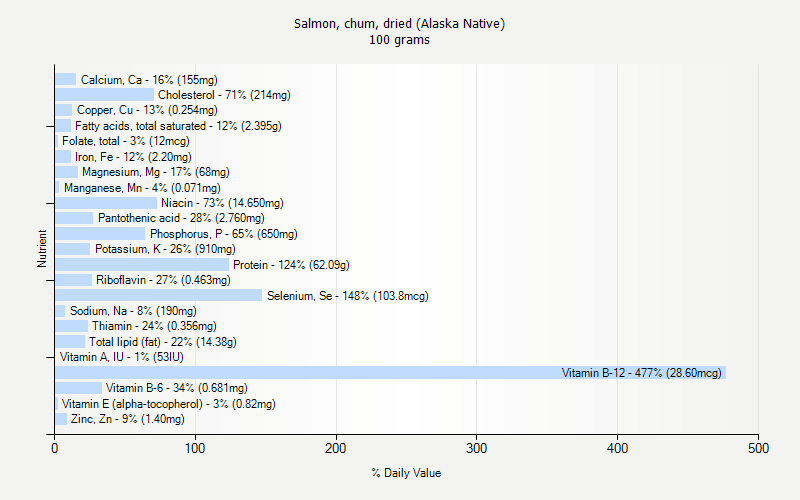Select the 'Cholesterol - 71% (214mg)' label
The width and height of the screenshot is (800, 500).
pos(224,95)
